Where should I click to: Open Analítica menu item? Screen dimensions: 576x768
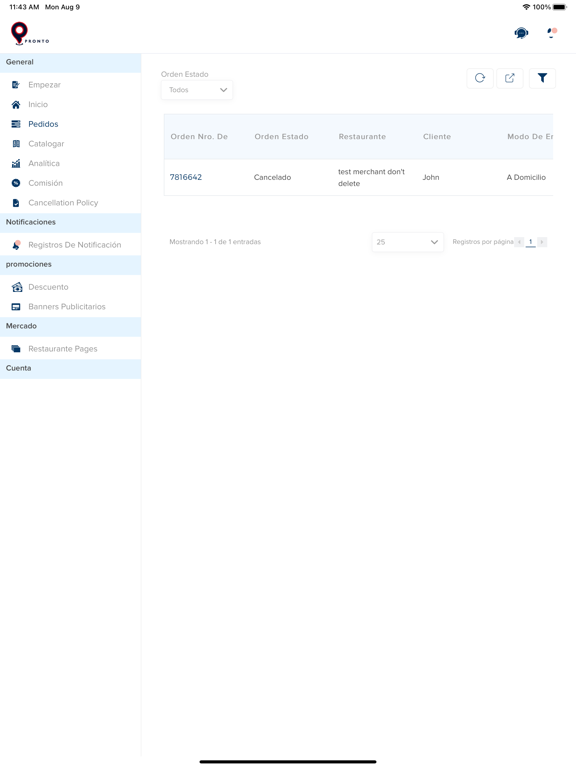44,163
